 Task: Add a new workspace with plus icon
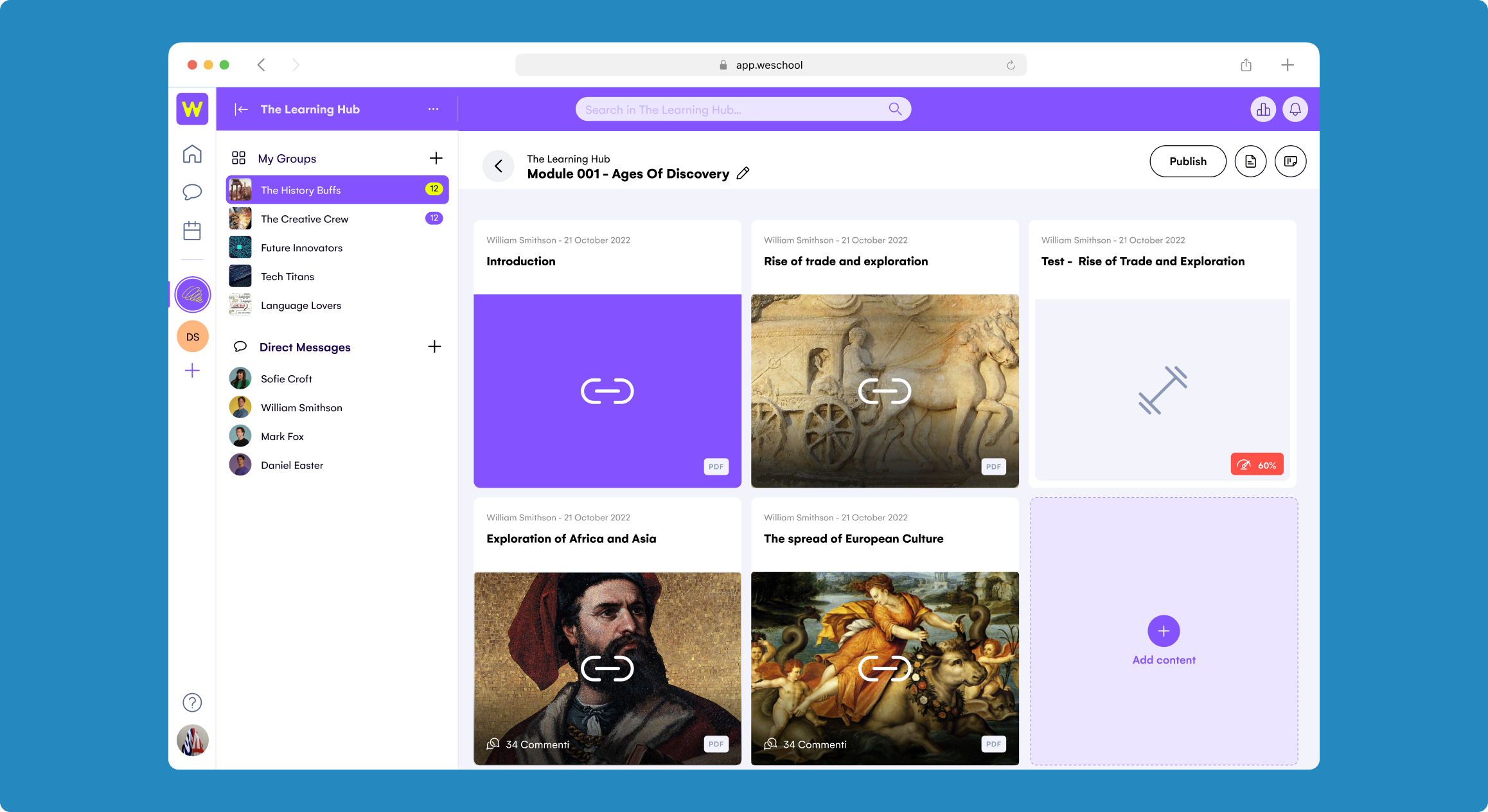[x=192, y=371]
